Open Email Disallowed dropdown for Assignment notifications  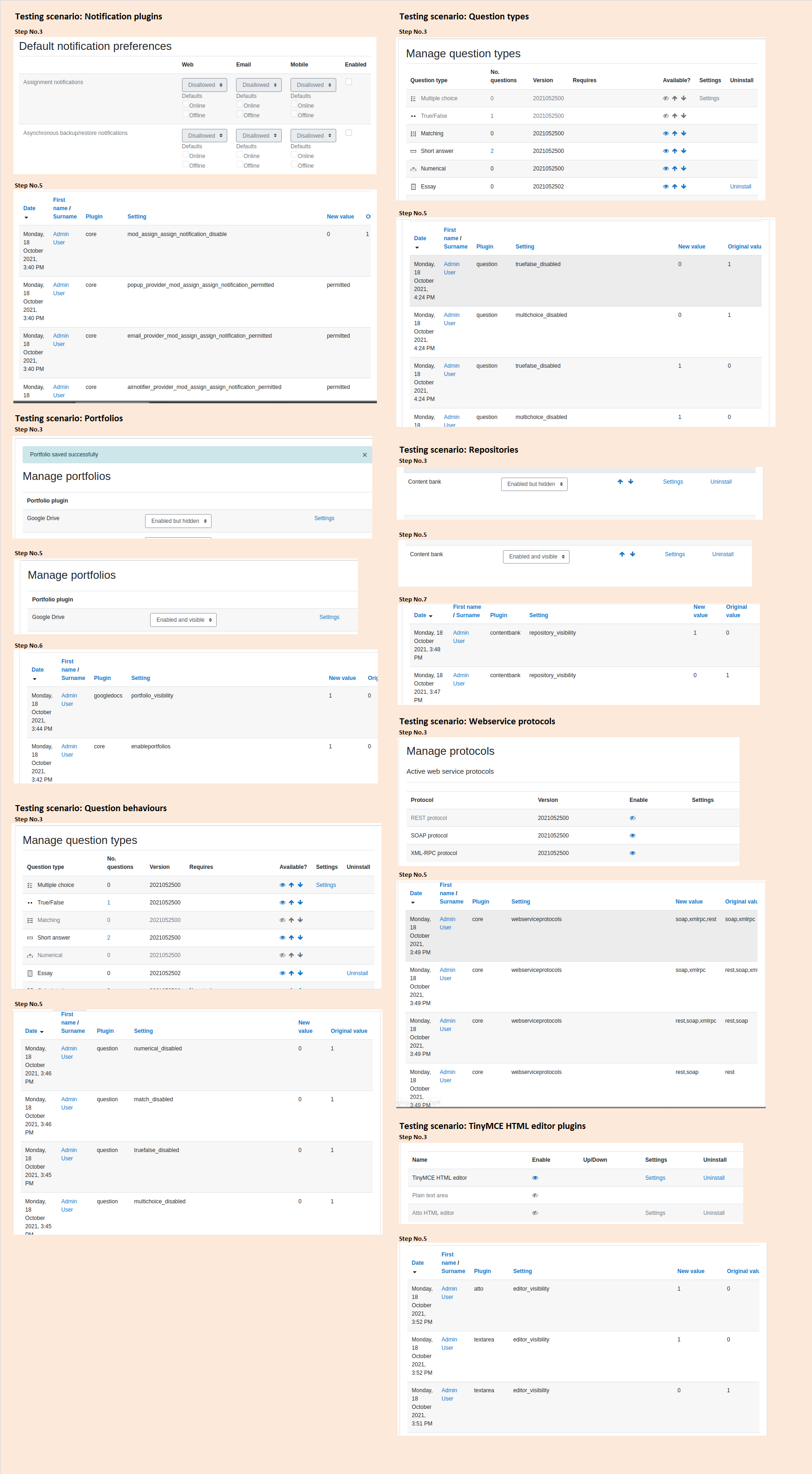[259, 85]
